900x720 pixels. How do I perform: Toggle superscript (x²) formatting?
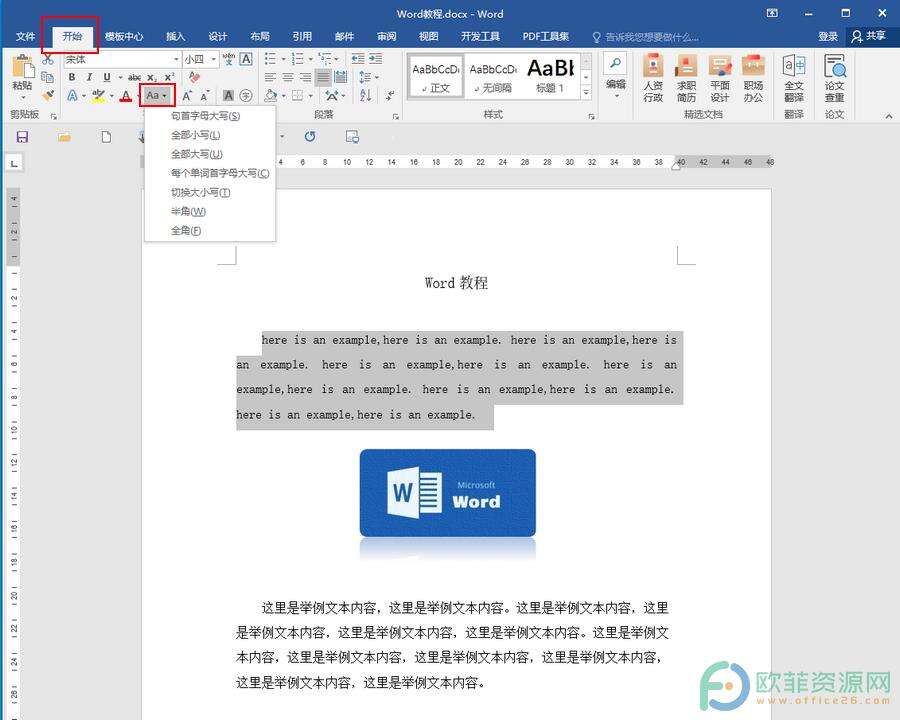(169, 77)
